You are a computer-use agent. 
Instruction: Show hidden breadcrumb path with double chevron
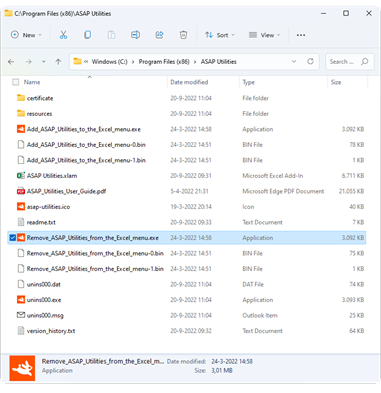[x=86, y=62]
